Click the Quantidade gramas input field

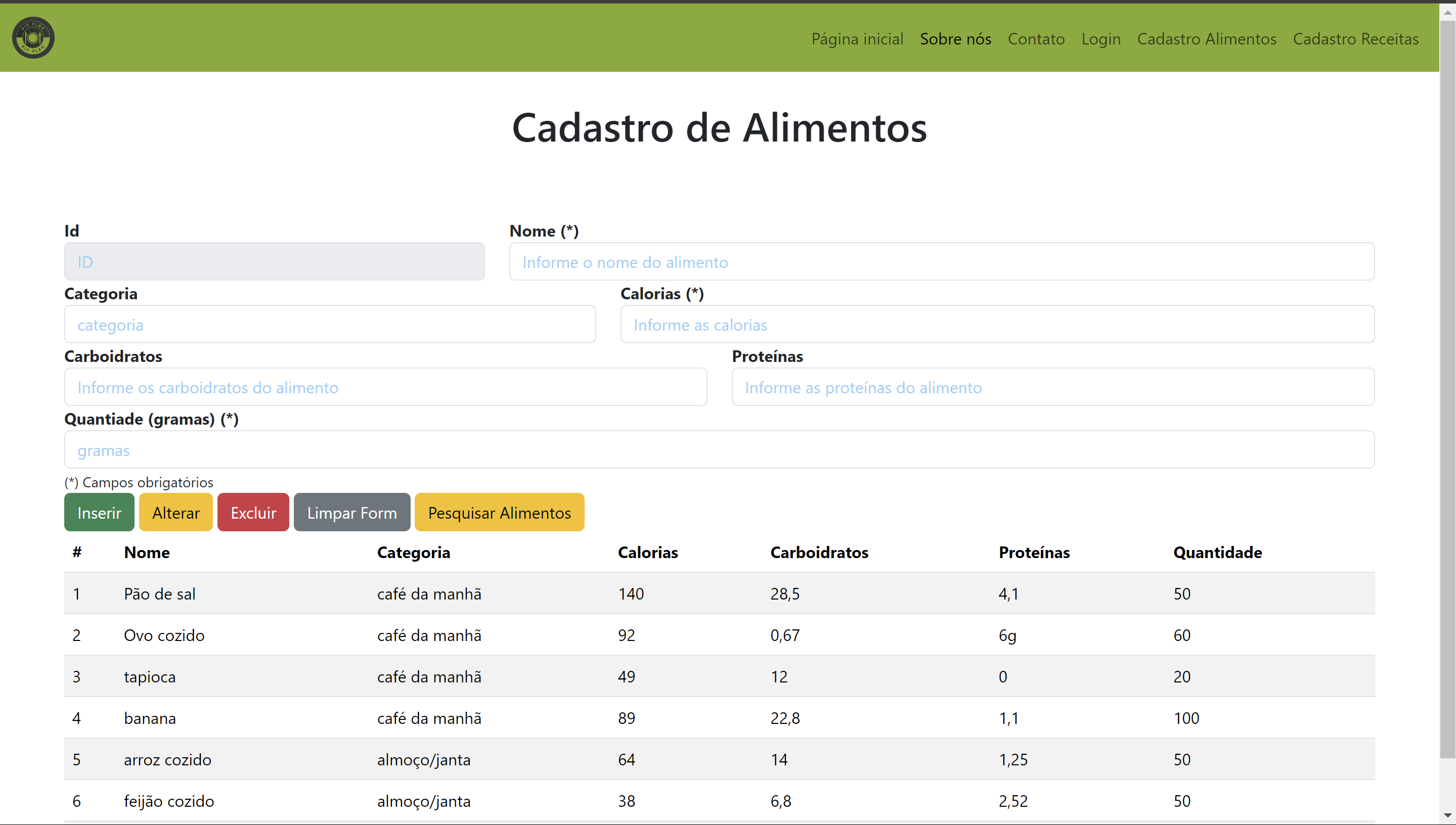(719, 449)
